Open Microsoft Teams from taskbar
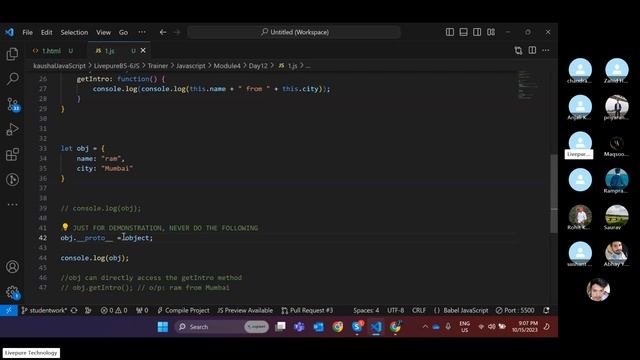This screenshot has height=360, width=640. coord(299,327)
